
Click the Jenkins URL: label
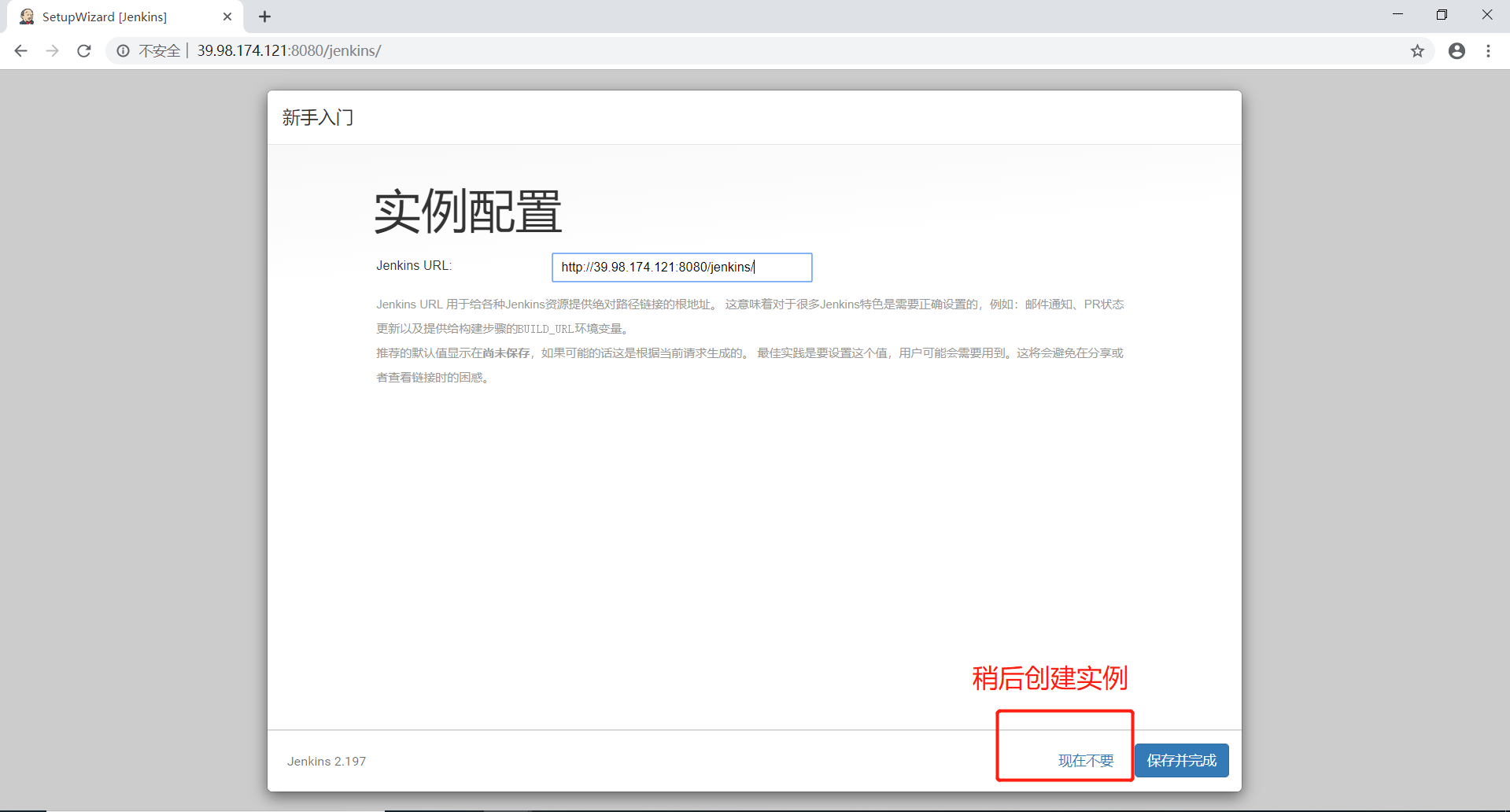click(x=414, y=266)
